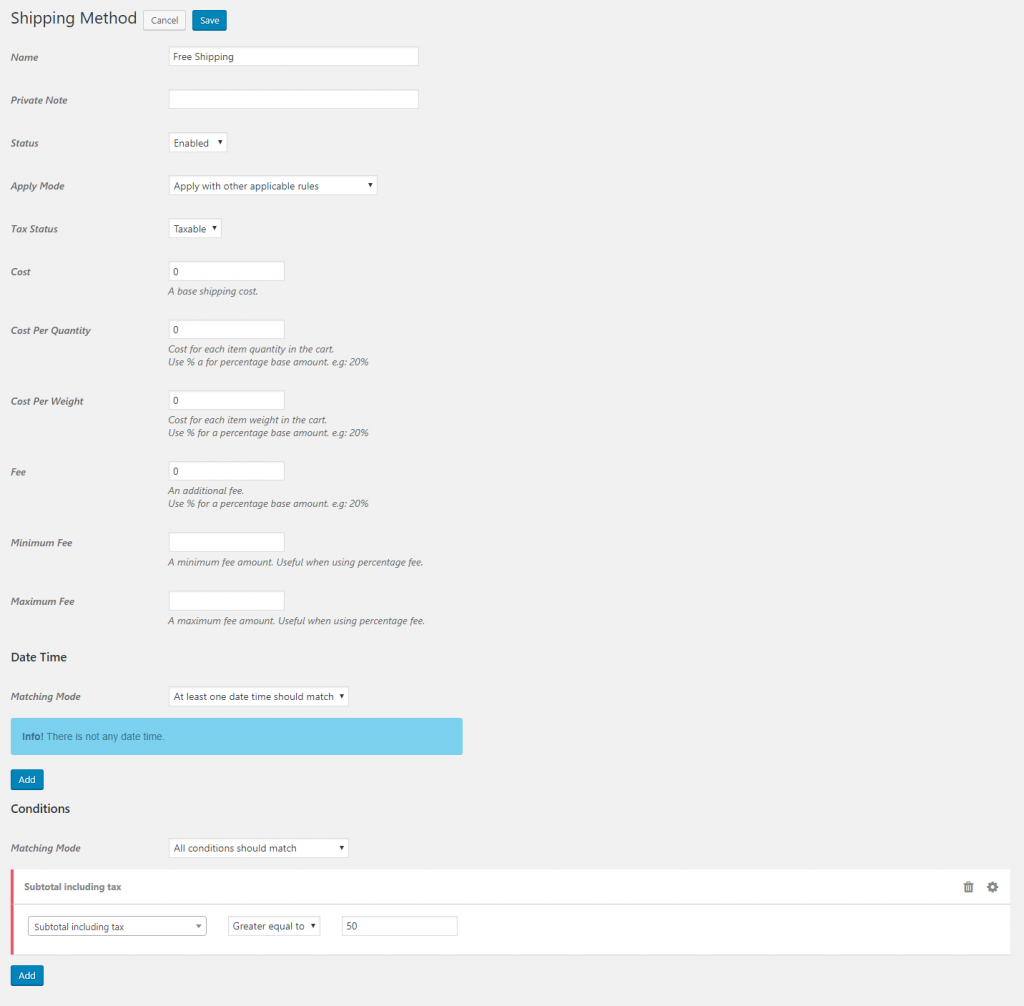The image size is (1024, 1006).
Task: Click the Subtotal including tax condition header
Action: click(x=511, y=886)
